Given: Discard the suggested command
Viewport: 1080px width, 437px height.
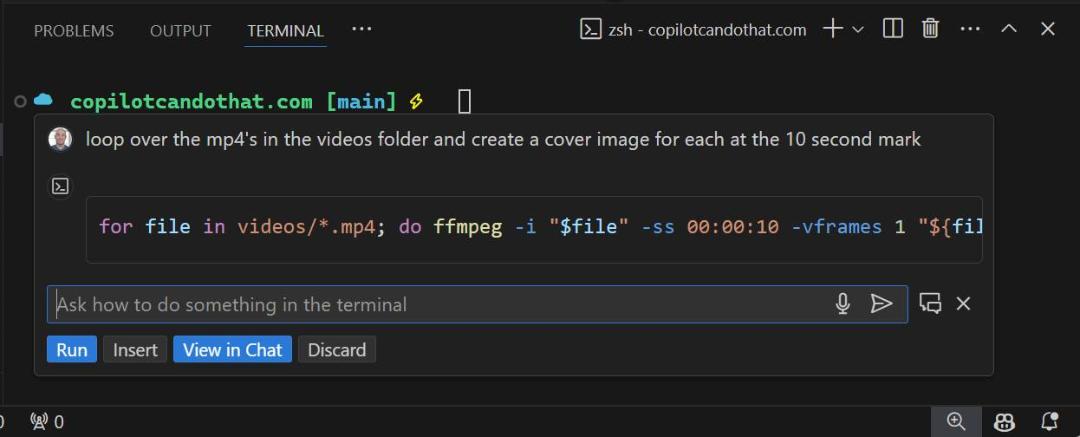Looking at the screenshot, I should pos(337,349).
